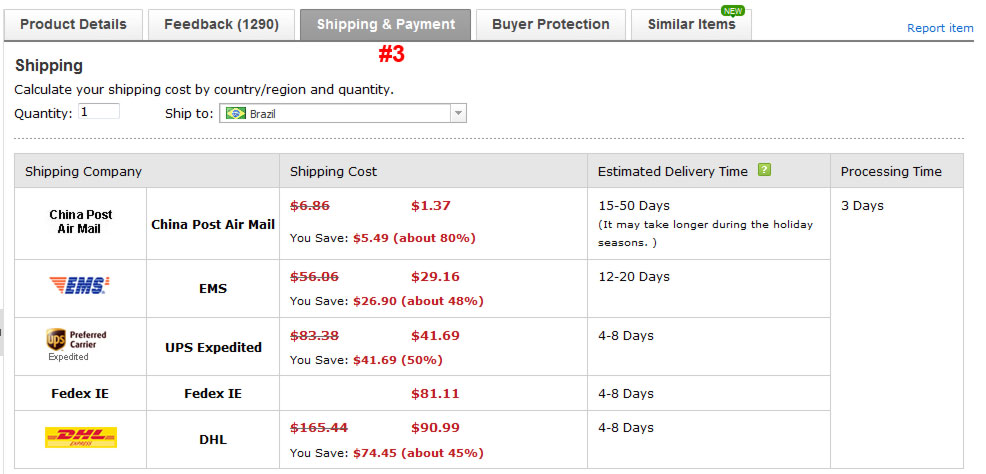The width and height of the screenshot is (986, 474).
Task: Open the Buyer Protection tab
Action: (551, 25)
